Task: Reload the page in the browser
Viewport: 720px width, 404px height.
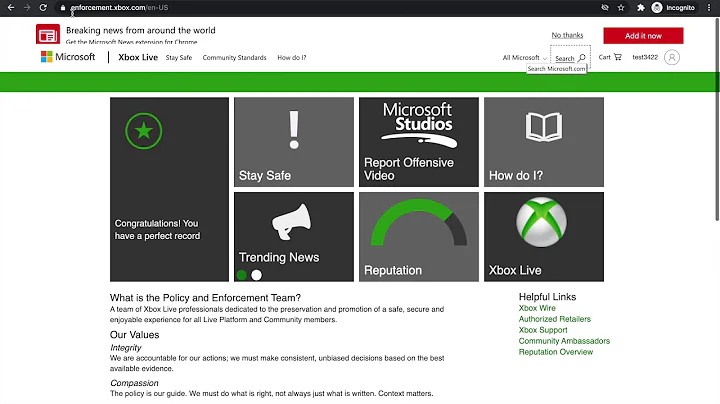Action: tap(43, 7)
